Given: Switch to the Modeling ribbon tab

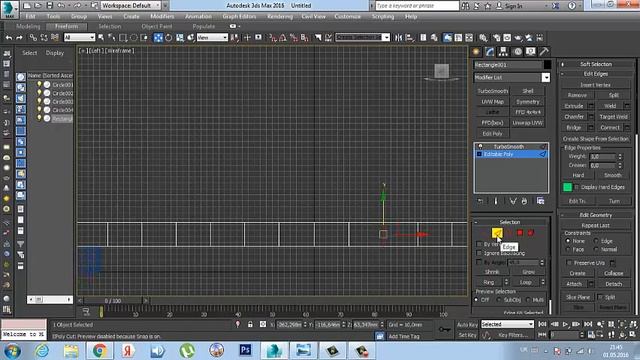Looking at the screenshot, I should pos(28,26).
